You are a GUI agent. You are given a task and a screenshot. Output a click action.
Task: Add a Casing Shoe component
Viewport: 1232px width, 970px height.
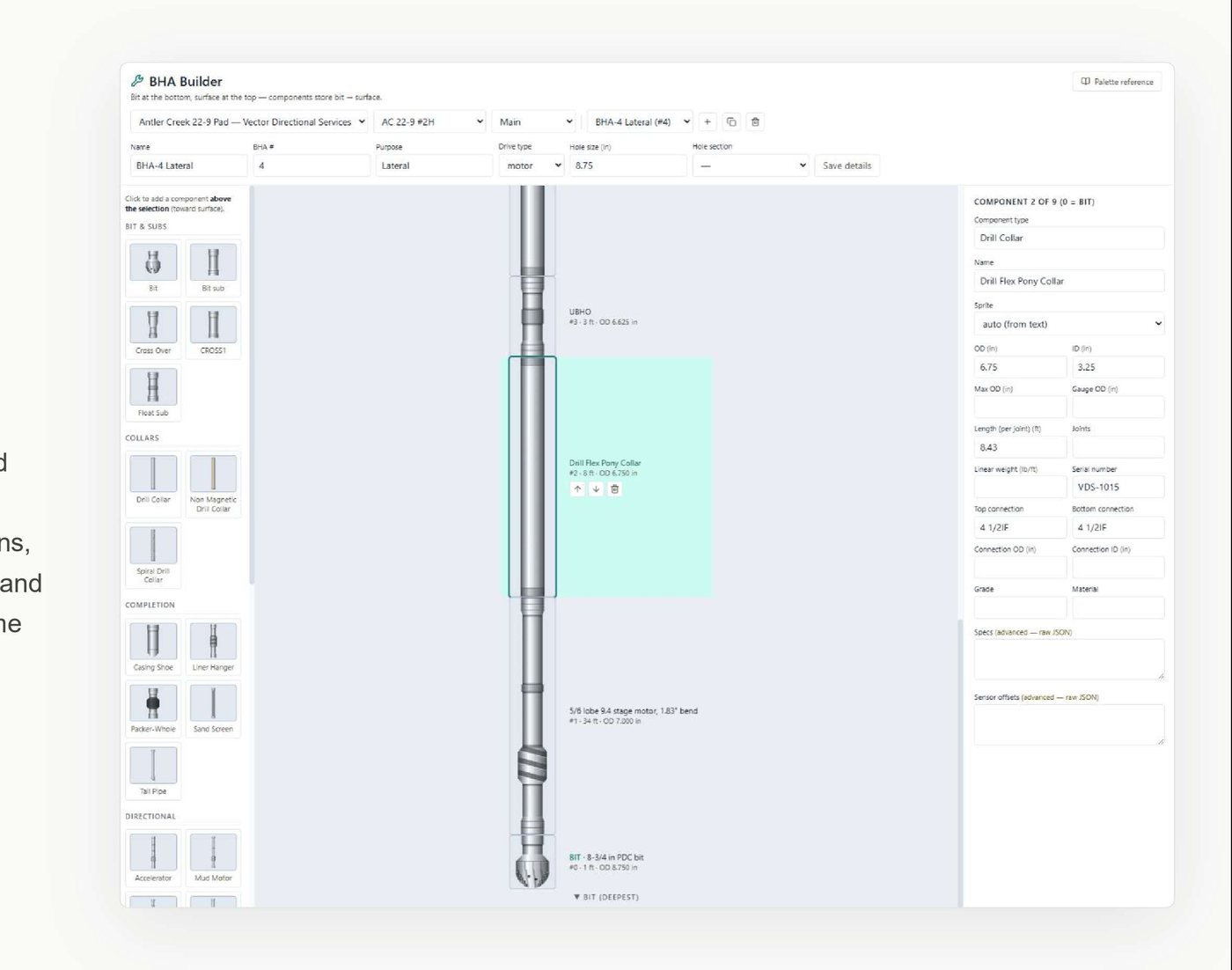pyautogui.click(x=153, y=647)
